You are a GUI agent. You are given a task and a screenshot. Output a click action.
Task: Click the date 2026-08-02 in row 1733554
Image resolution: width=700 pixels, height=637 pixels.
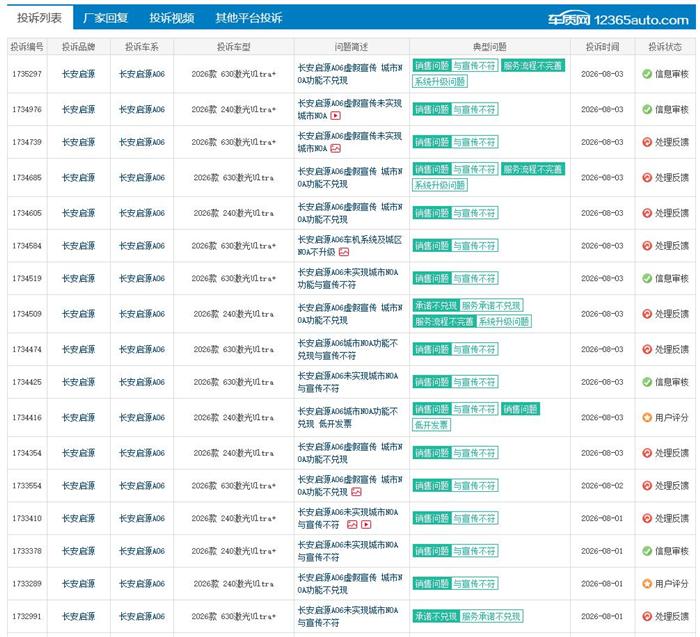(x=602, y=486)
